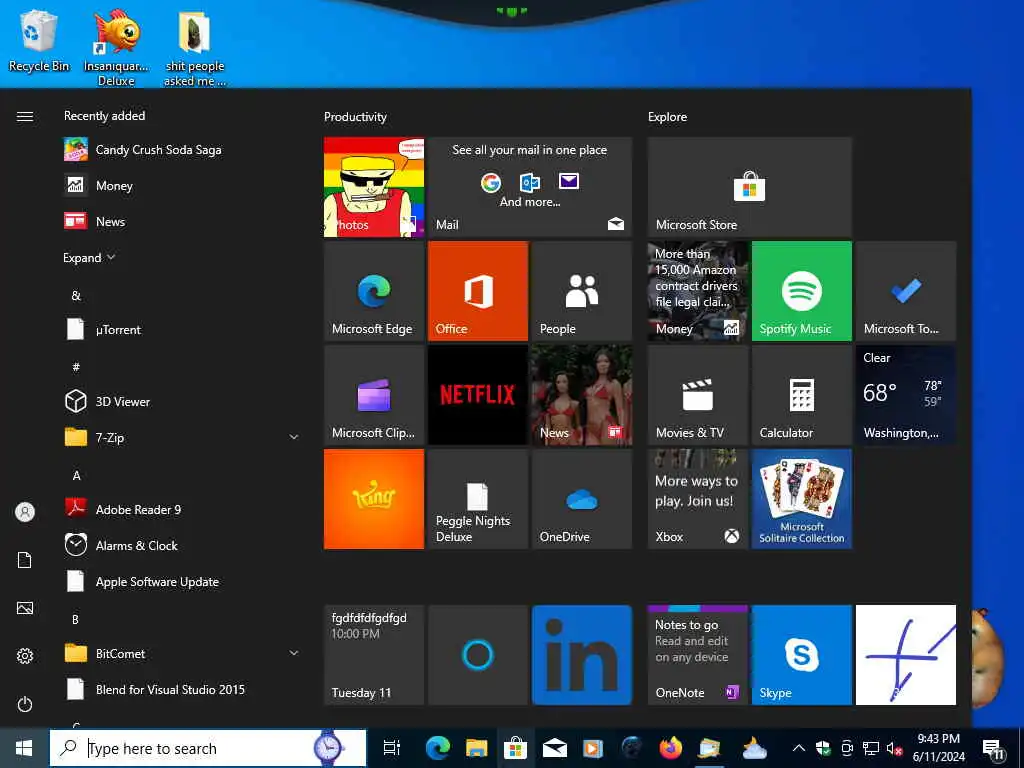Screen dimensions: 1024x768
Task: Open the taskbar clock and date
Action: coord(938,748)
